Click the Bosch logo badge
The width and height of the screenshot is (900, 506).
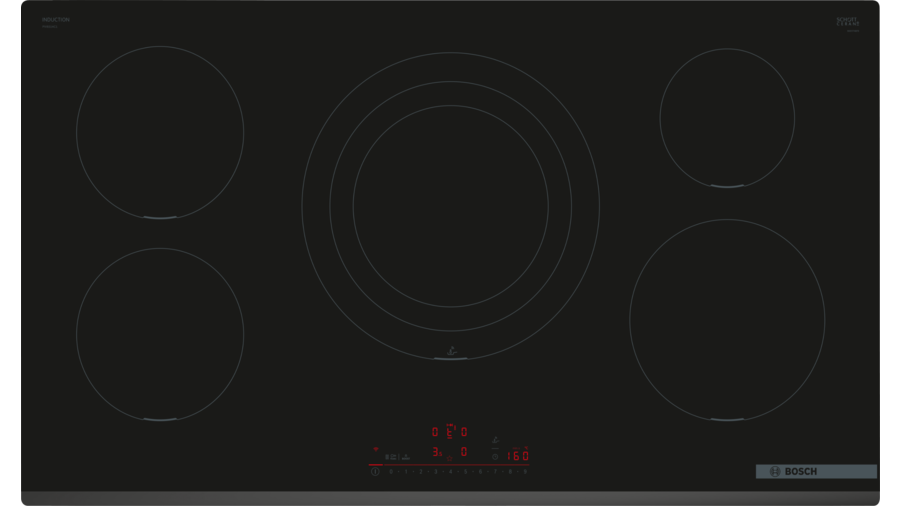[x=816, y=472]
